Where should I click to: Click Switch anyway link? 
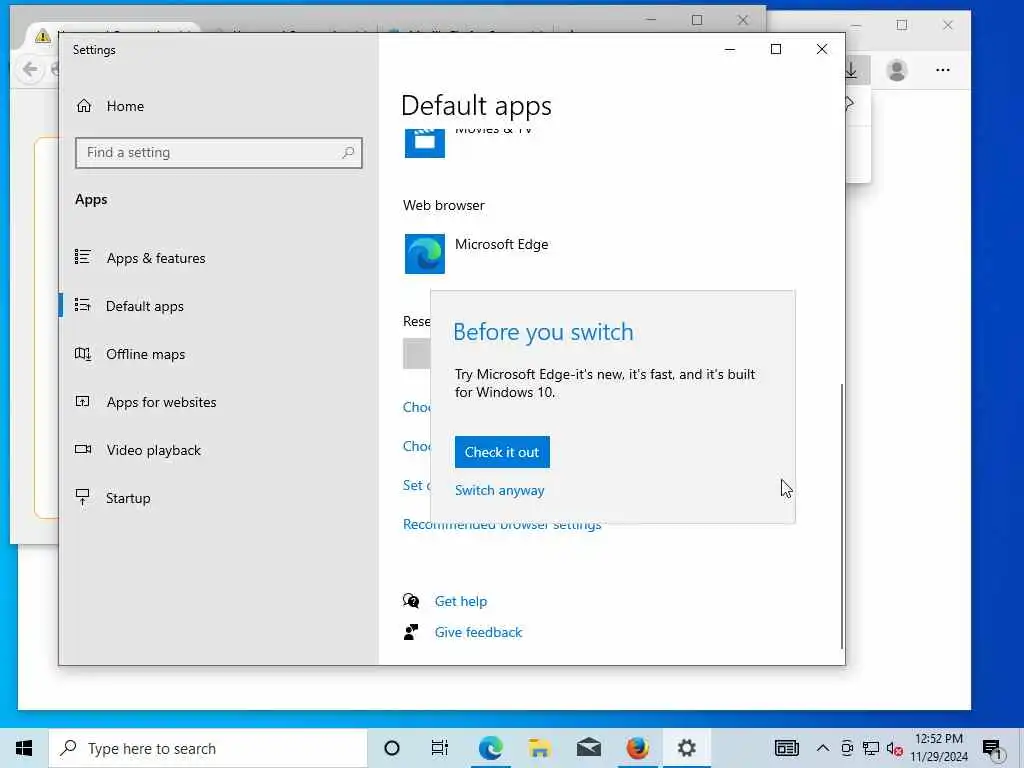tap(500, 490)
